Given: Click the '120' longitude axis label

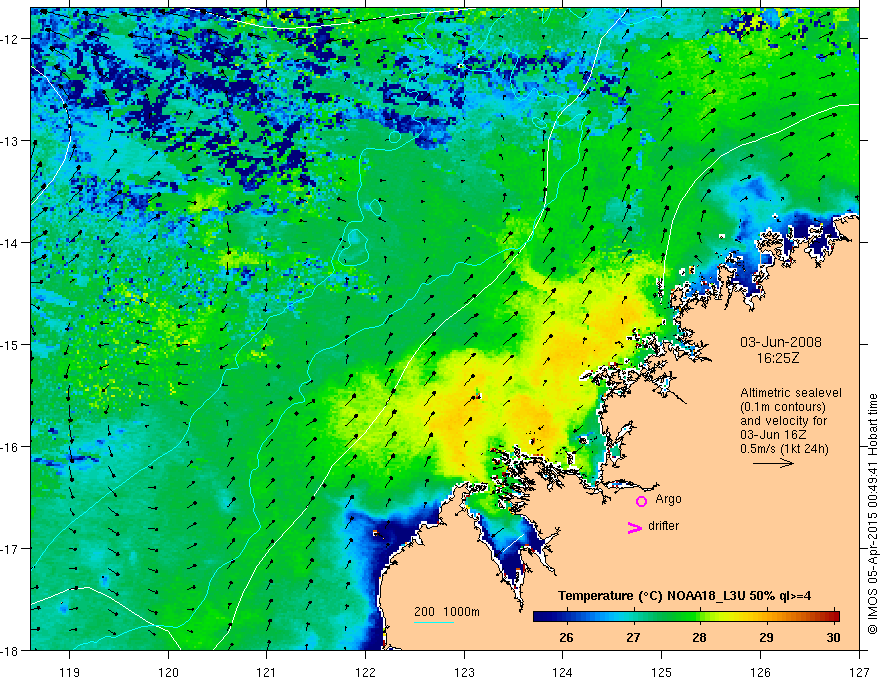Looking at the screenshot, I should 168,673.
